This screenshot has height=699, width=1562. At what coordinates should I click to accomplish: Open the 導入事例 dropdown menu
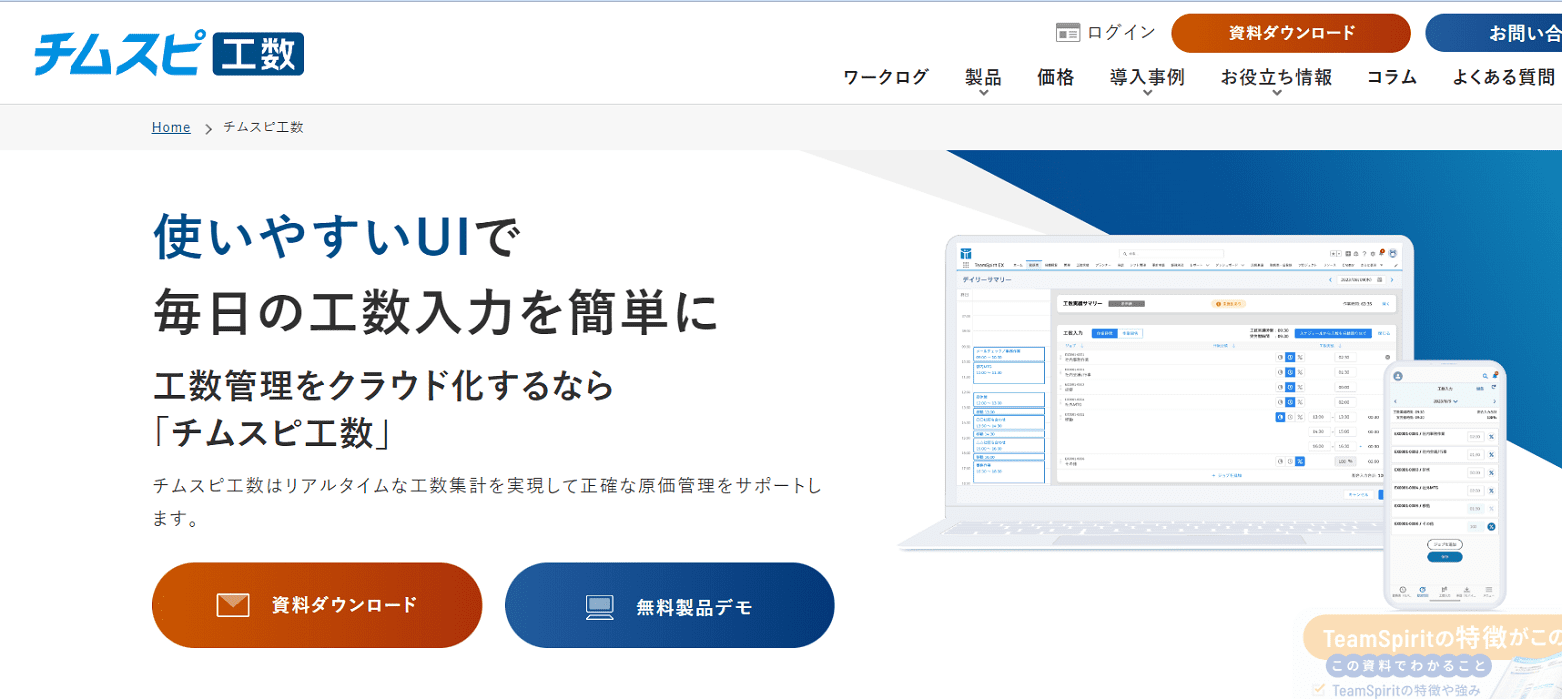click(x=1146, y=77)
